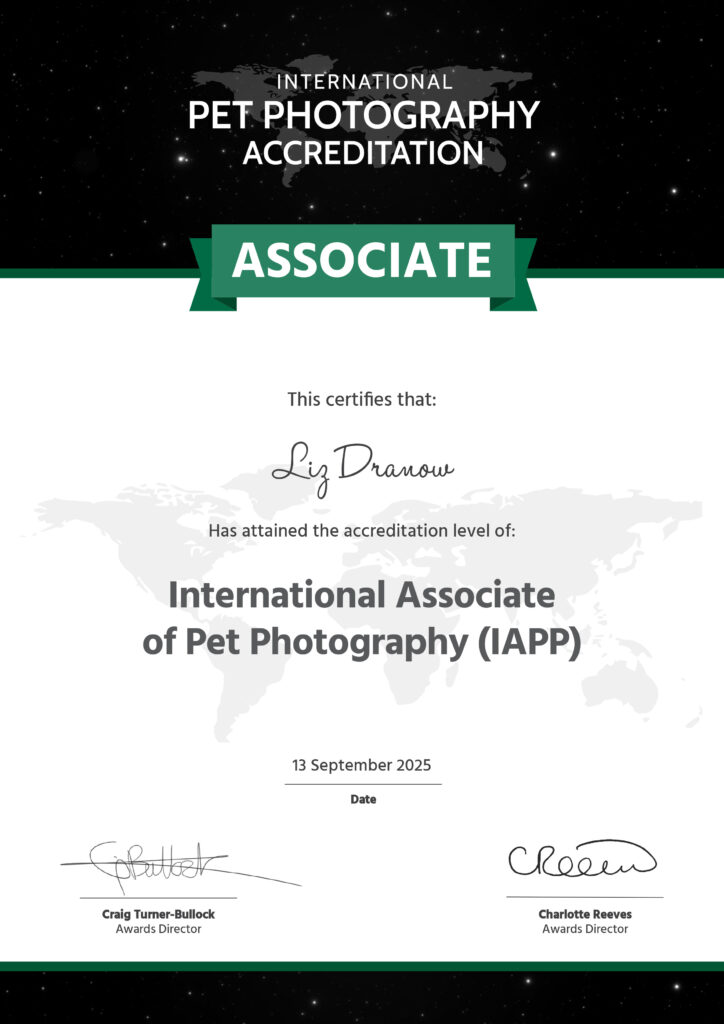Click 'Awards Director' under Charlotte Reeves
Image resolution: width=724 pixels, height=1024 pixels.
point(585,929)
